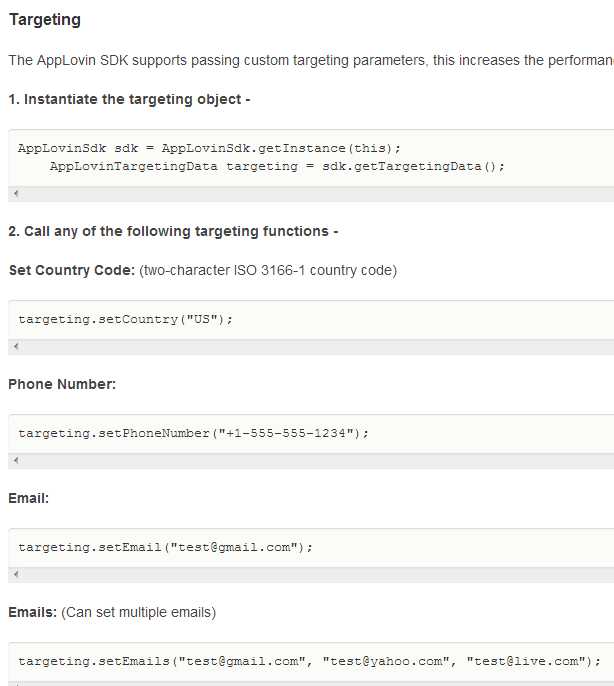Click the targeting.setEmail code line

coord(165,548)
